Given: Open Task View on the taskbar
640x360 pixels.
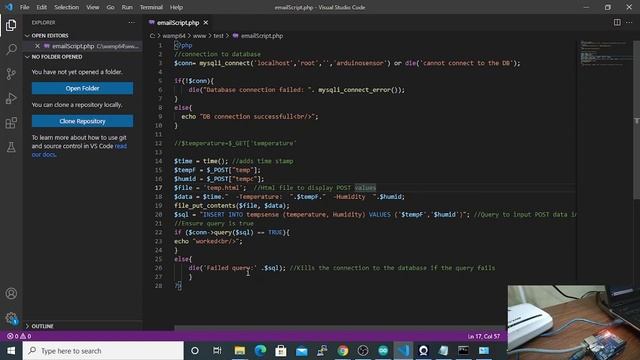Looking at the screenshot, I should pyautogui.click(x=217, y=351).
